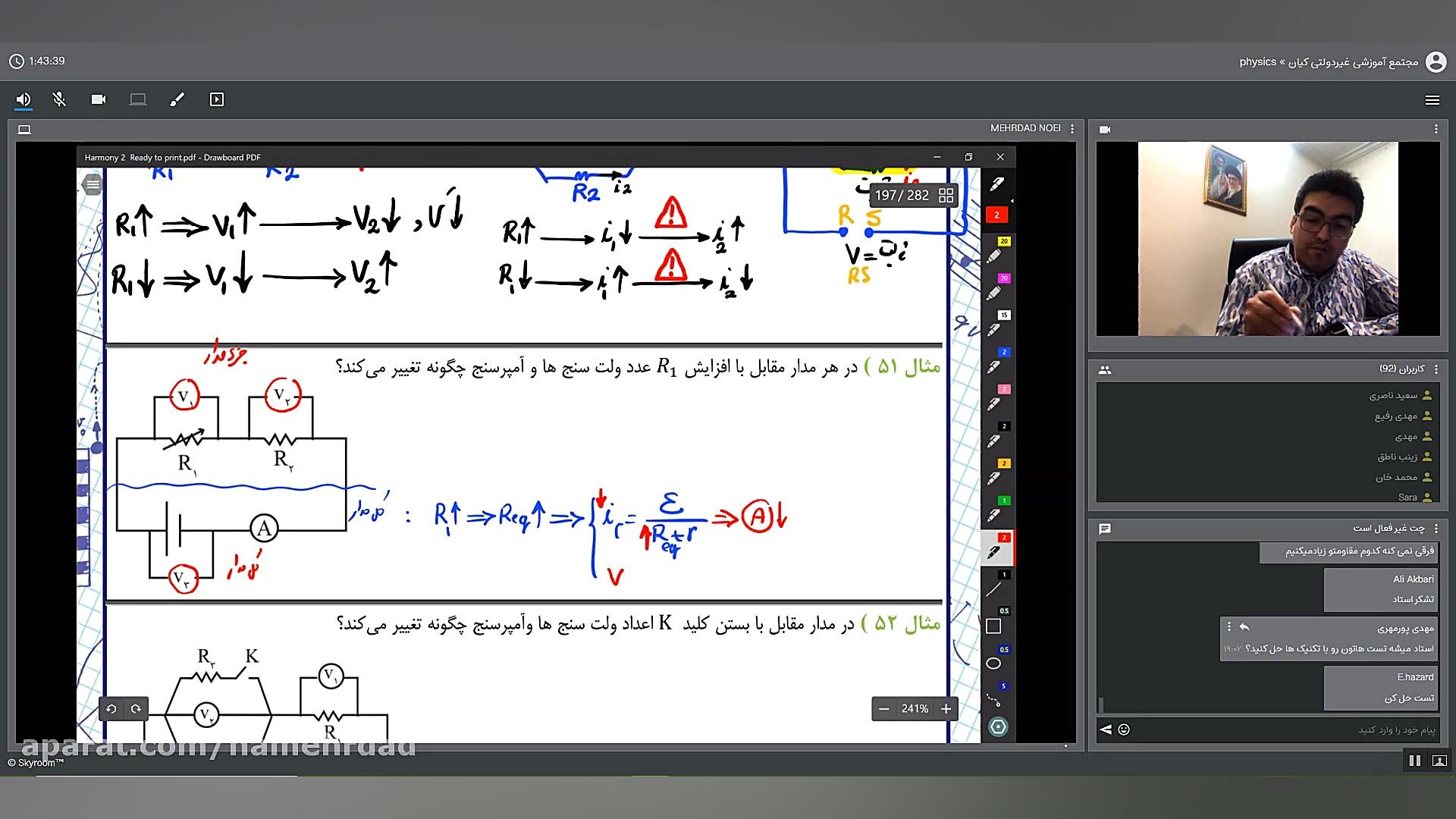Select the rectangle shape tool
Image resolution: width=1456 pixels, height=819 pixels.
tap(993, 626)
